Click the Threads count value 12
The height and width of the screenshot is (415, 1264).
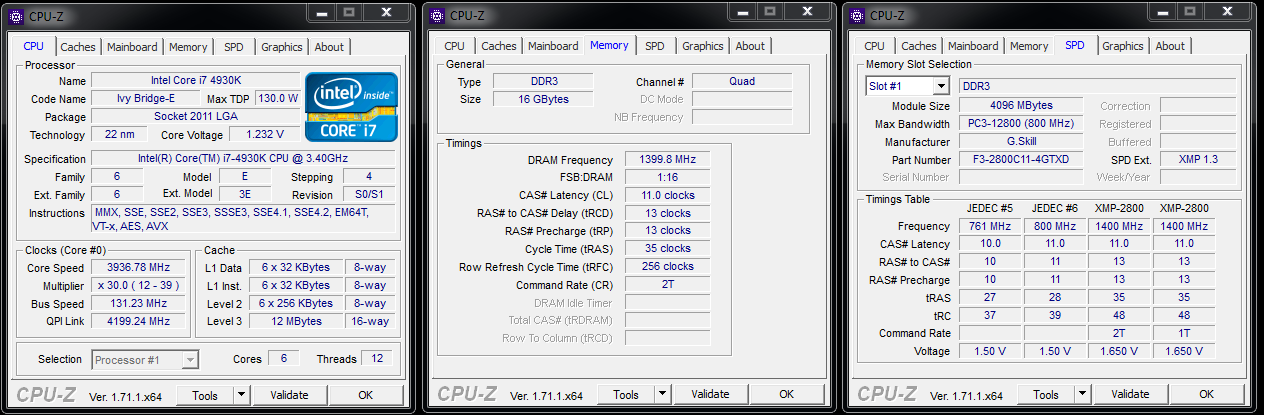[x=378, y=359]
